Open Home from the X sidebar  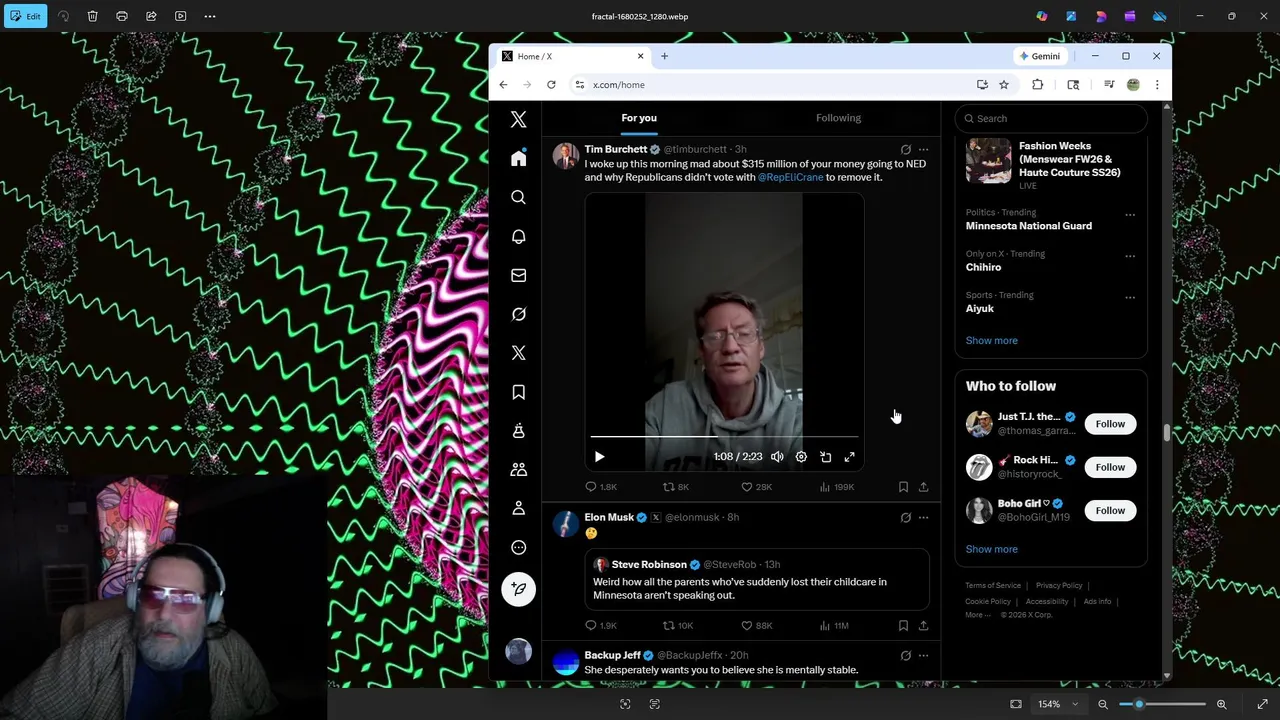click(518, 158)
